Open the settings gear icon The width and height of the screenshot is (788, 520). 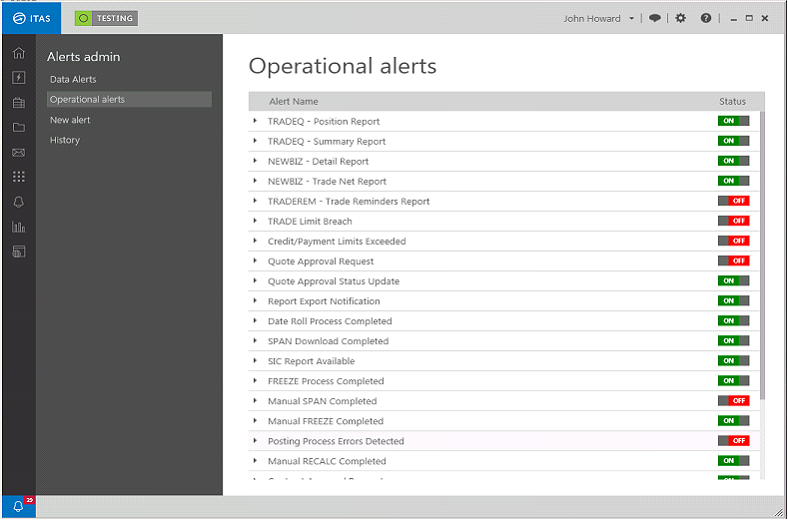(x=680, y=18)
